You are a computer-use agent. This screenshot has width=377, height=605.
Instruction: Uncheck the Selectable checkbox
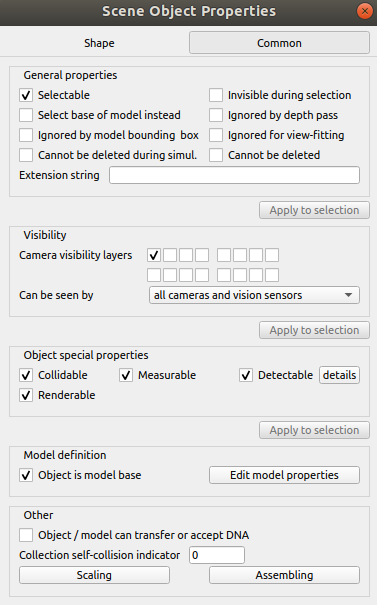pos(26,95)
